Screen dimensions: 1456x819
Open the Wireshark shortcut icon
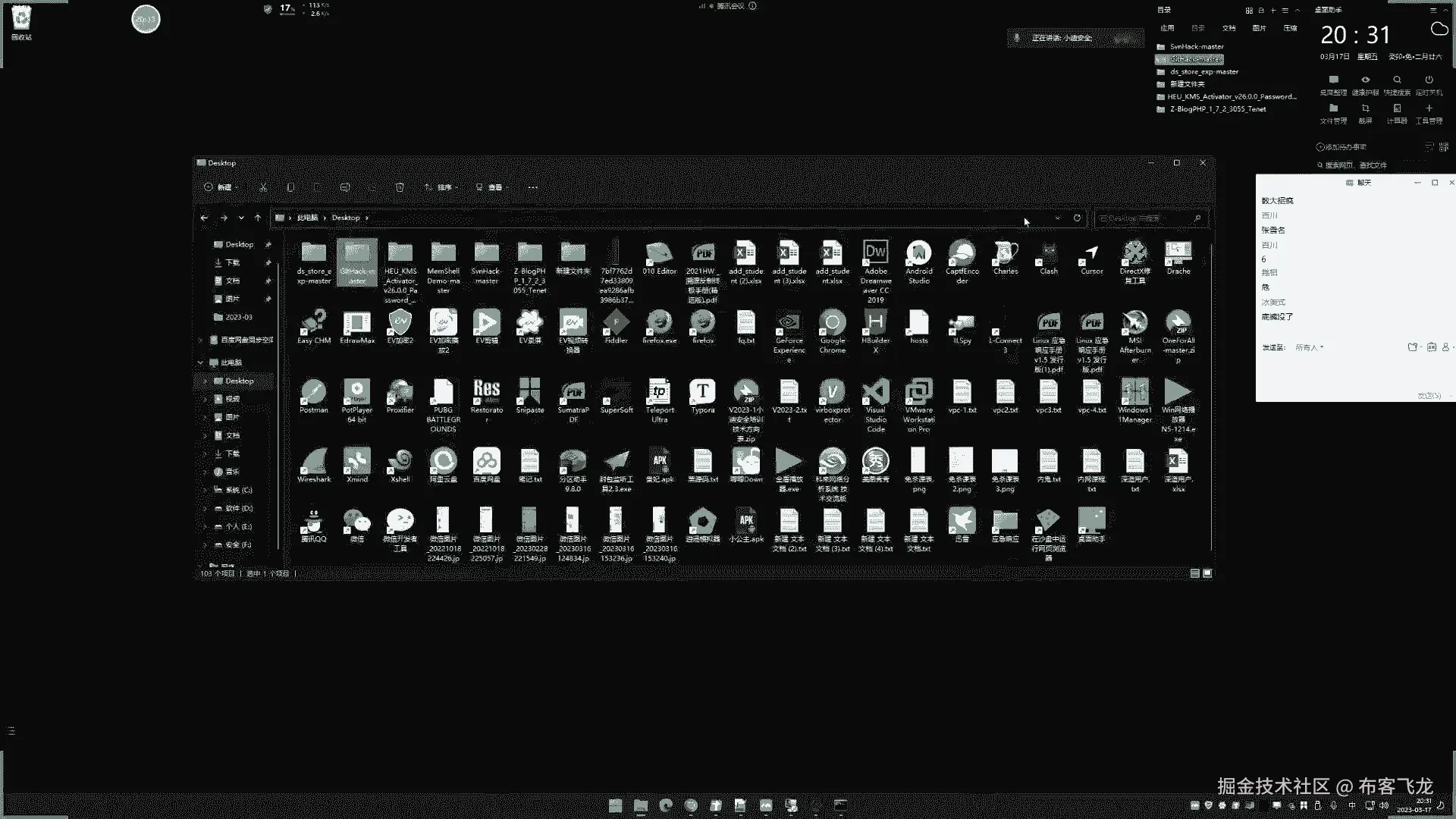point(313,462)
